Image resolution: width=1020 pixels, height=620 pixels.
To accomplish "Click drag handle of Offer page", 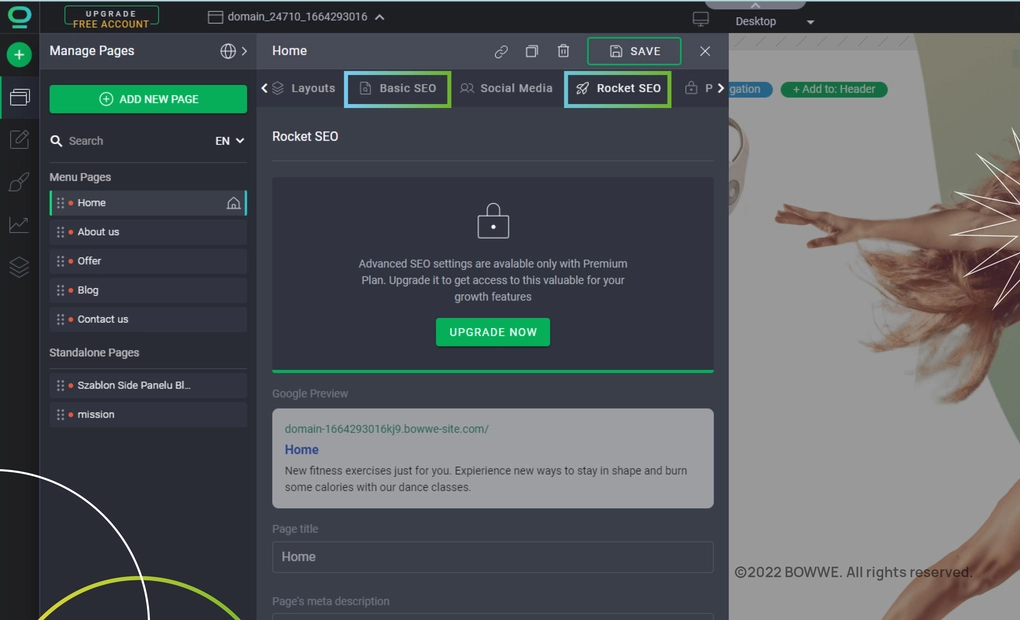I will pyautogui.click(x=60, y=261).
